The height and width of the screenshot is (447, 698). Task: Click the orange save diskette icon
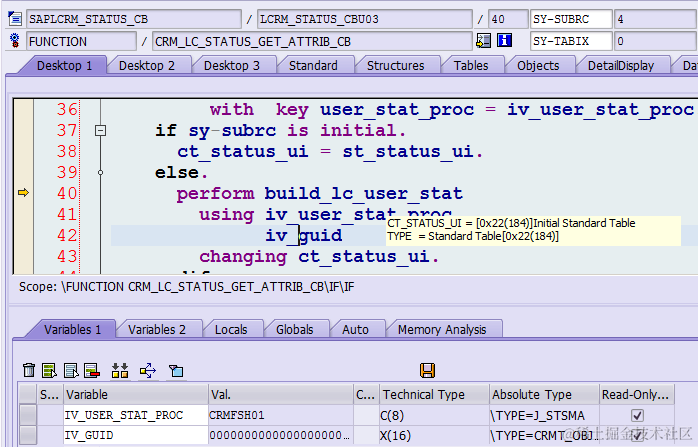click(427, 370)
